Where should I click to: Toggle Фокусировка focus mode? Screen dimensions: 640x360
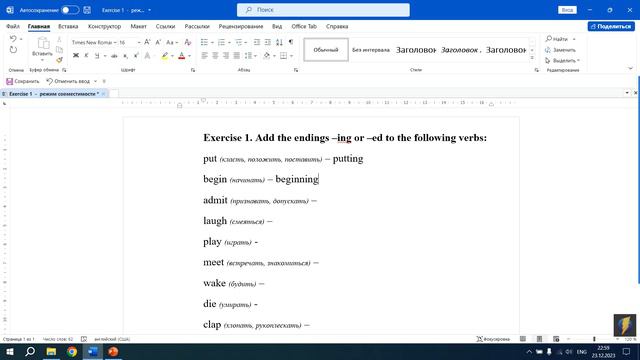(x=493, y=339)
